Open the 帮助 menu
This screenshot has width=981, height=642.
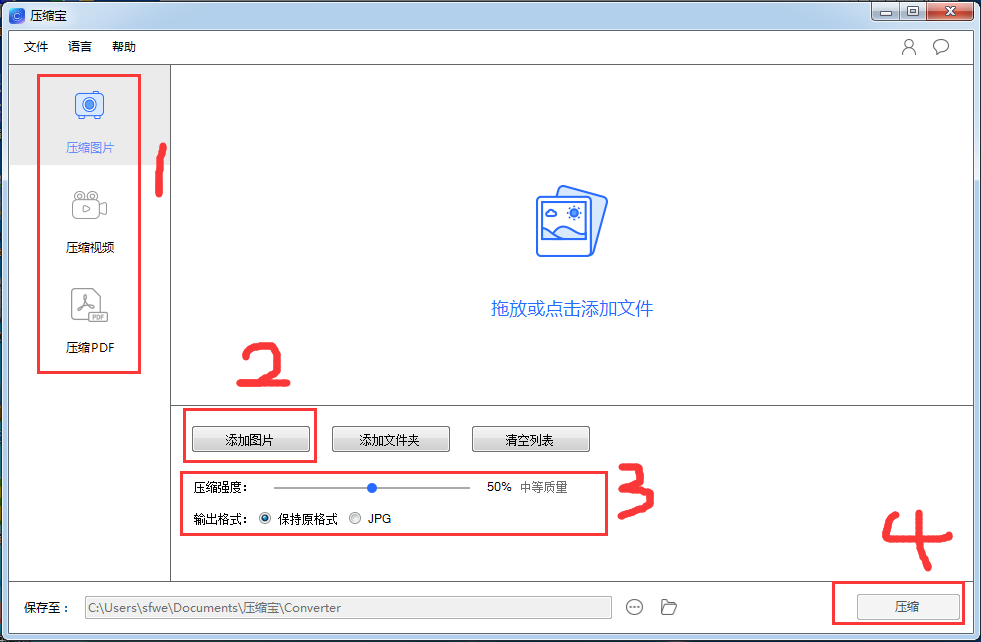point(123,47)
